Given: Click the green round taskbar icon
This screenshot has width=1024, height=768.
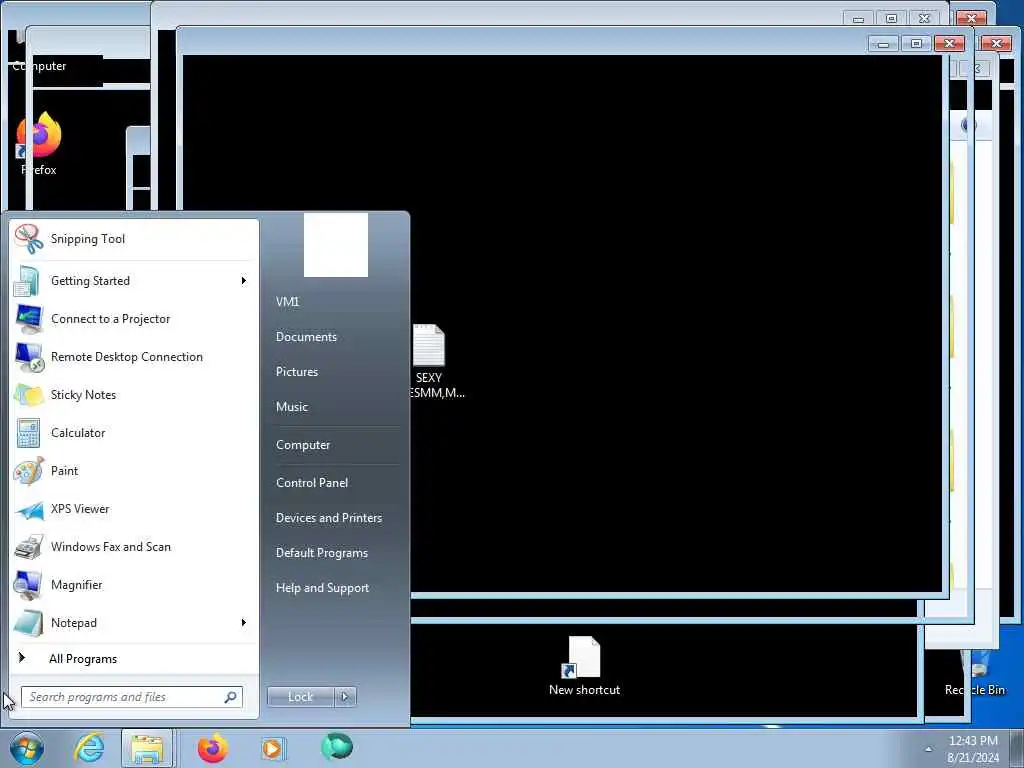Looking at the screenshot, I should tap(337, 746).
